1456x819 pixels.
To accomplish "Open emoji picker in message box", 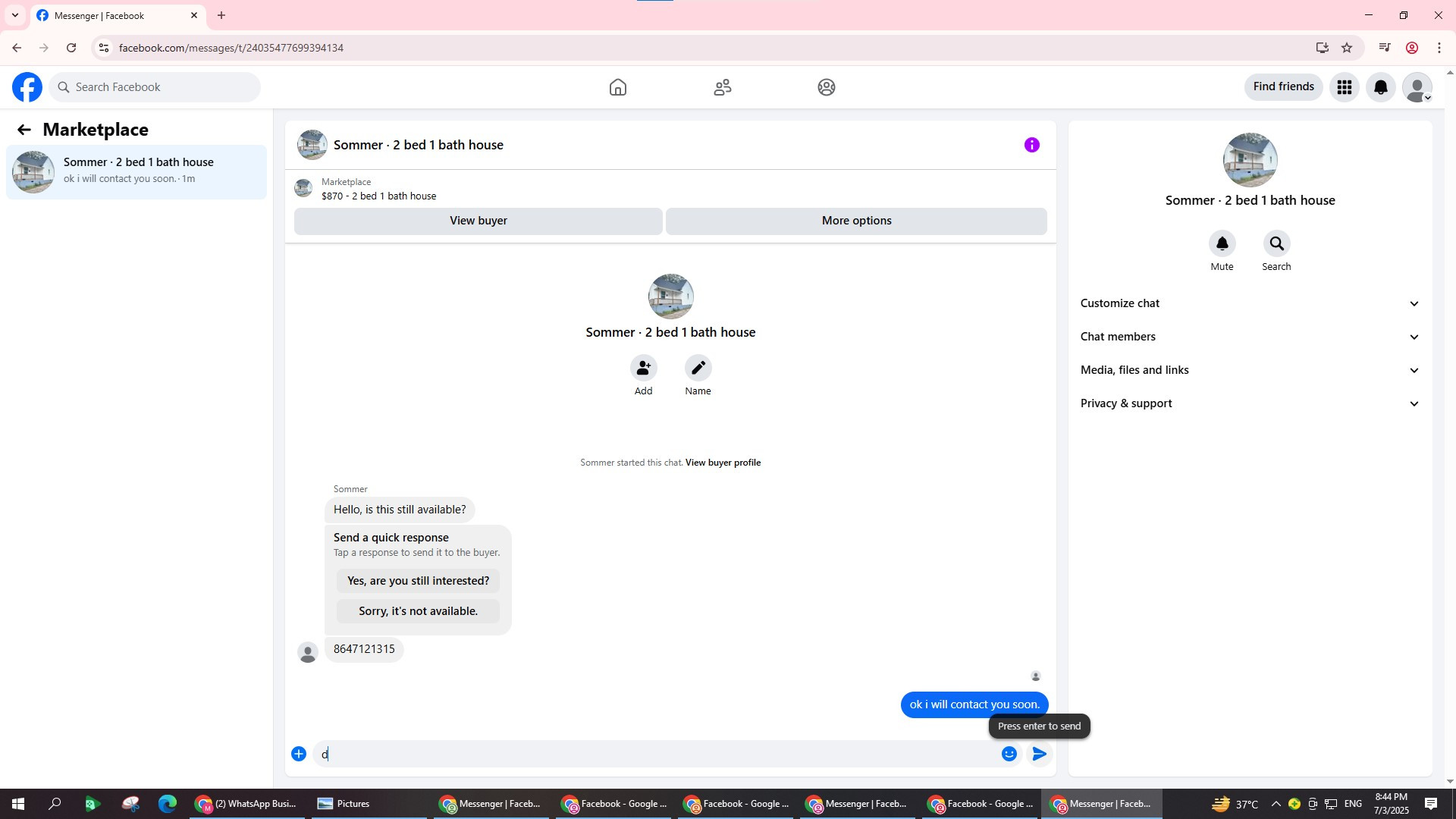I will [1009, 754].
